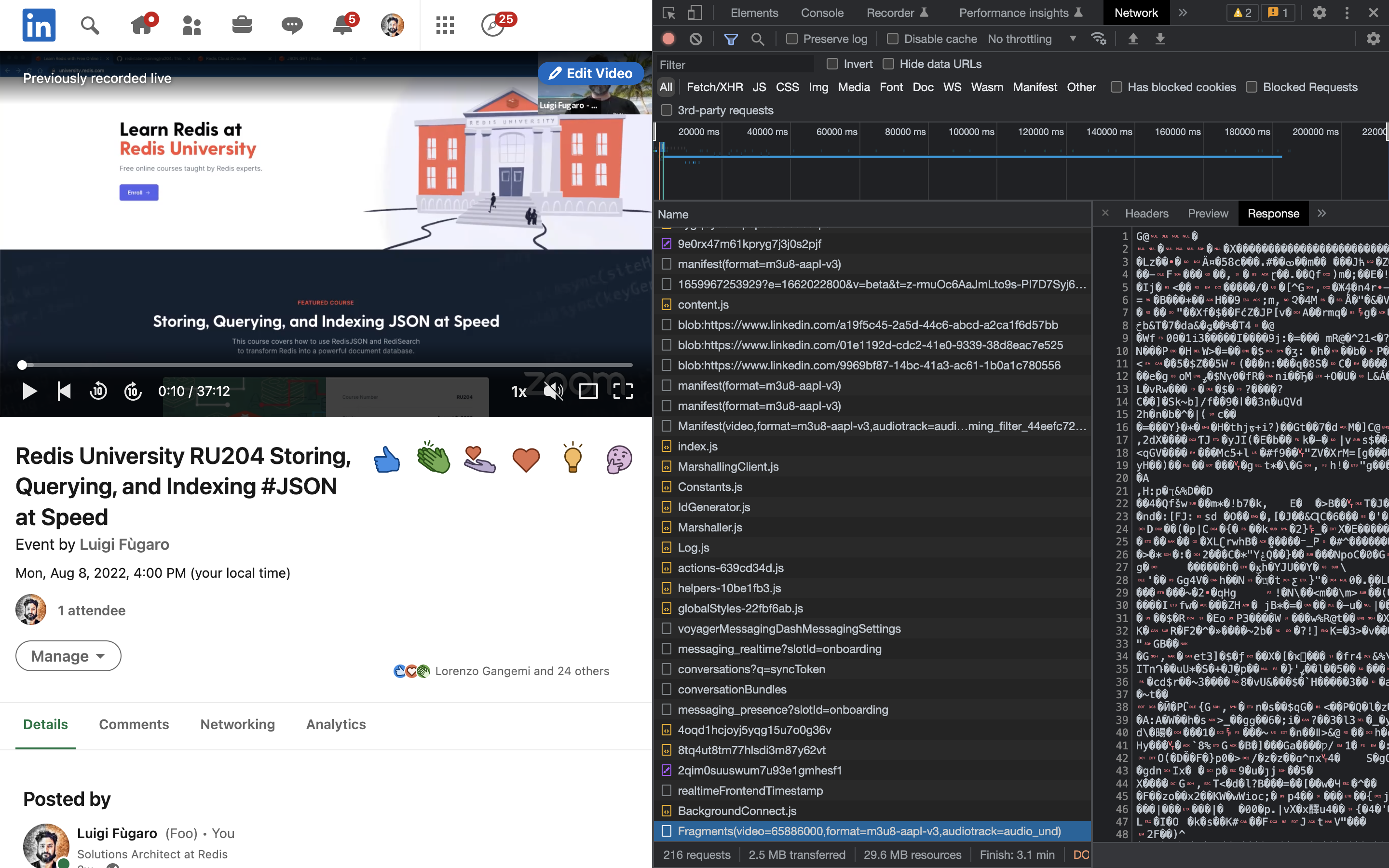This screenshot has width=1389, height=868.
Task: React with the Celebrate clapping hands
Action: (x=434, y=458)
